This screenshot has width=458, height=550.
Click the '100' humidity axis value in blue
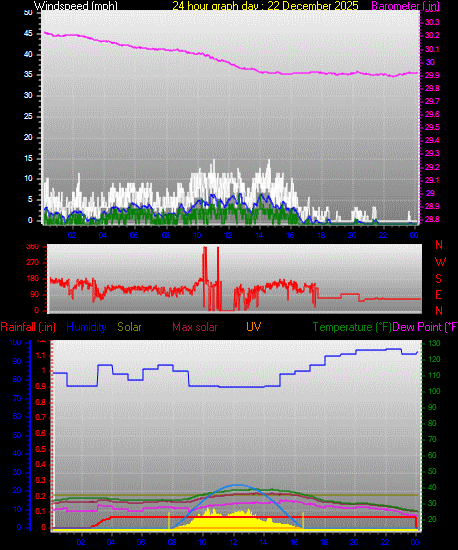(15, 342)
